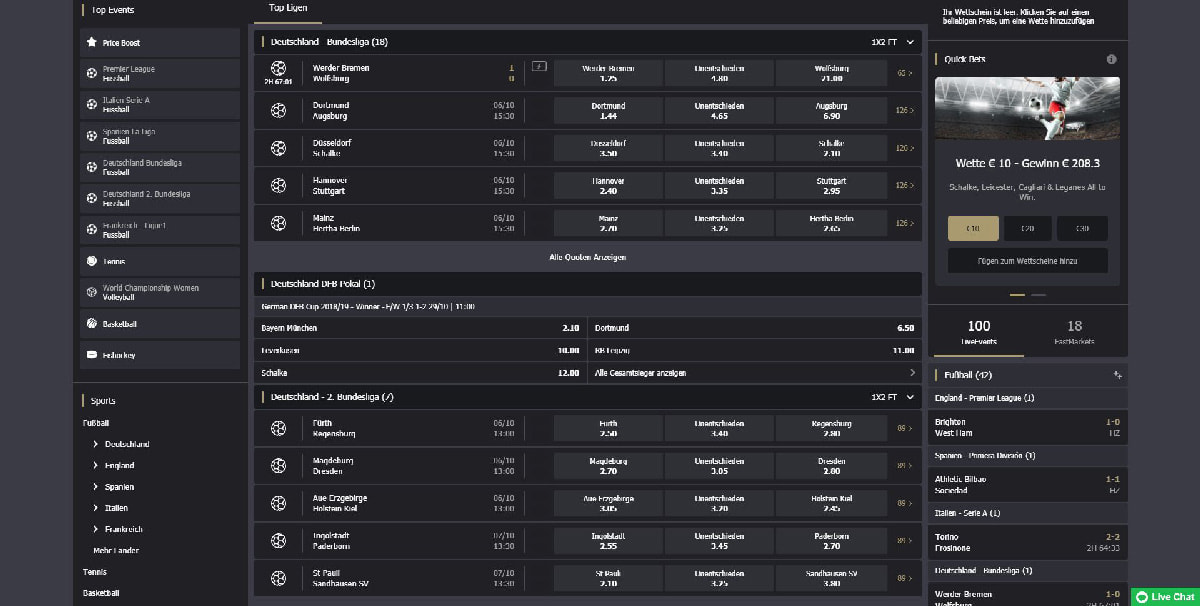Expand Italien under Fußball in Sports

point(116,508)
